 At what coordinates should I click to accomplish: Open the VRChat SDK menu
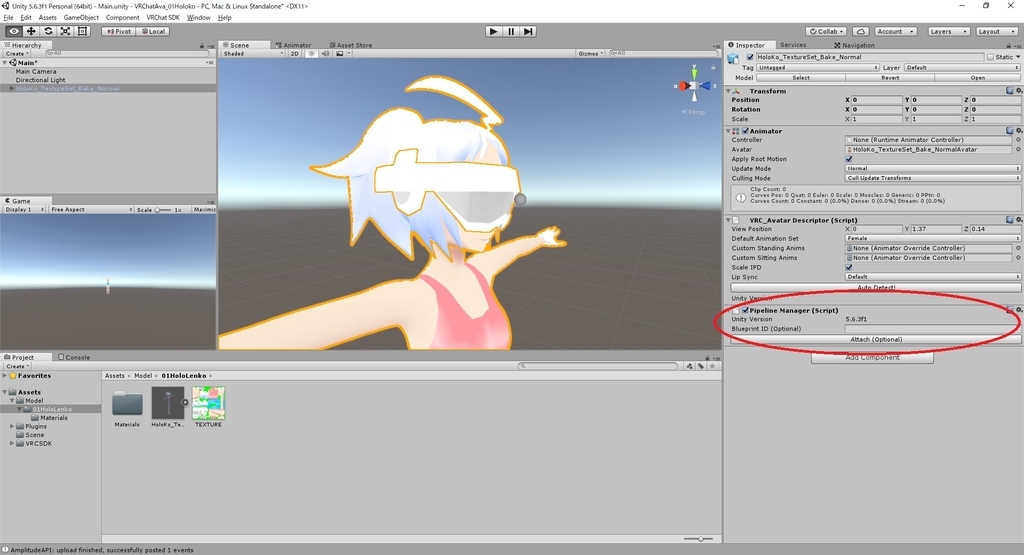point(163,18)
